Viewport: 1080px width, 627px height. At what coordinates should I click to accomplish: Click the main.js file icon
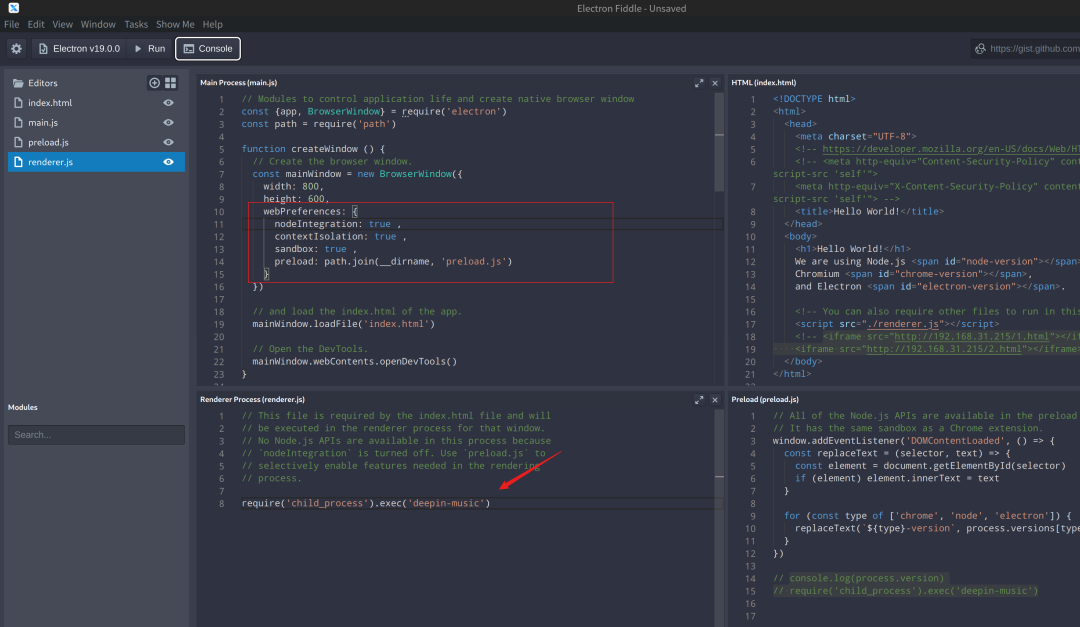[19, 123]
